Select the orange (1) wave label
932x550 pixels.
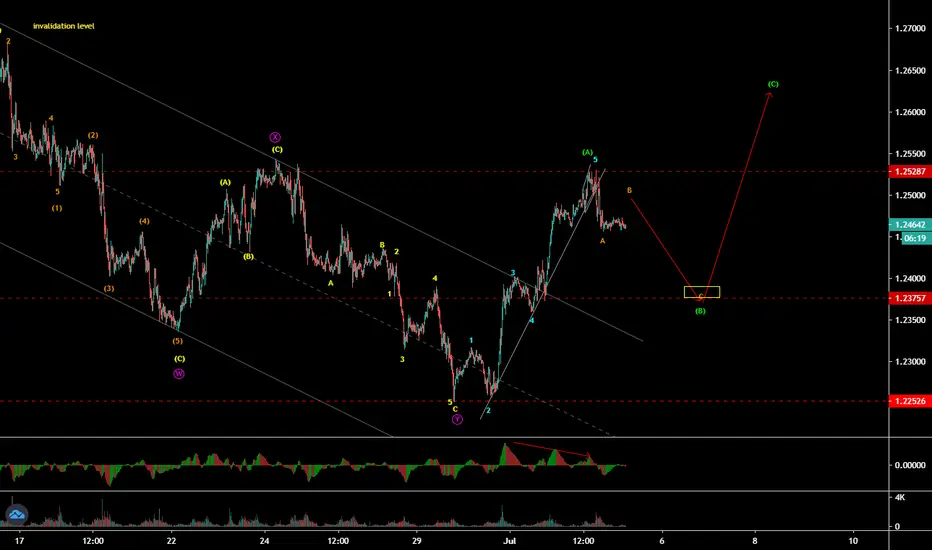pos(56,208)
